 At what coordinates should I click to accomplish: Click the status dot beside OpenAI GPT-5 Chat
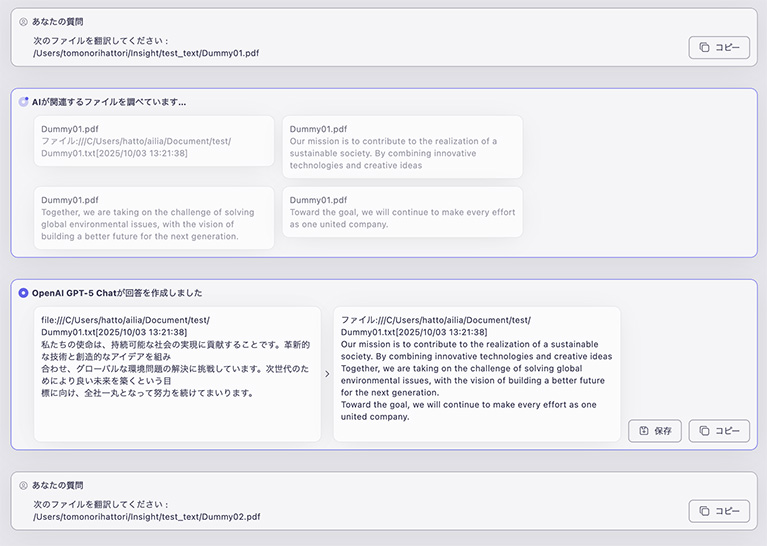click(23, 293)
